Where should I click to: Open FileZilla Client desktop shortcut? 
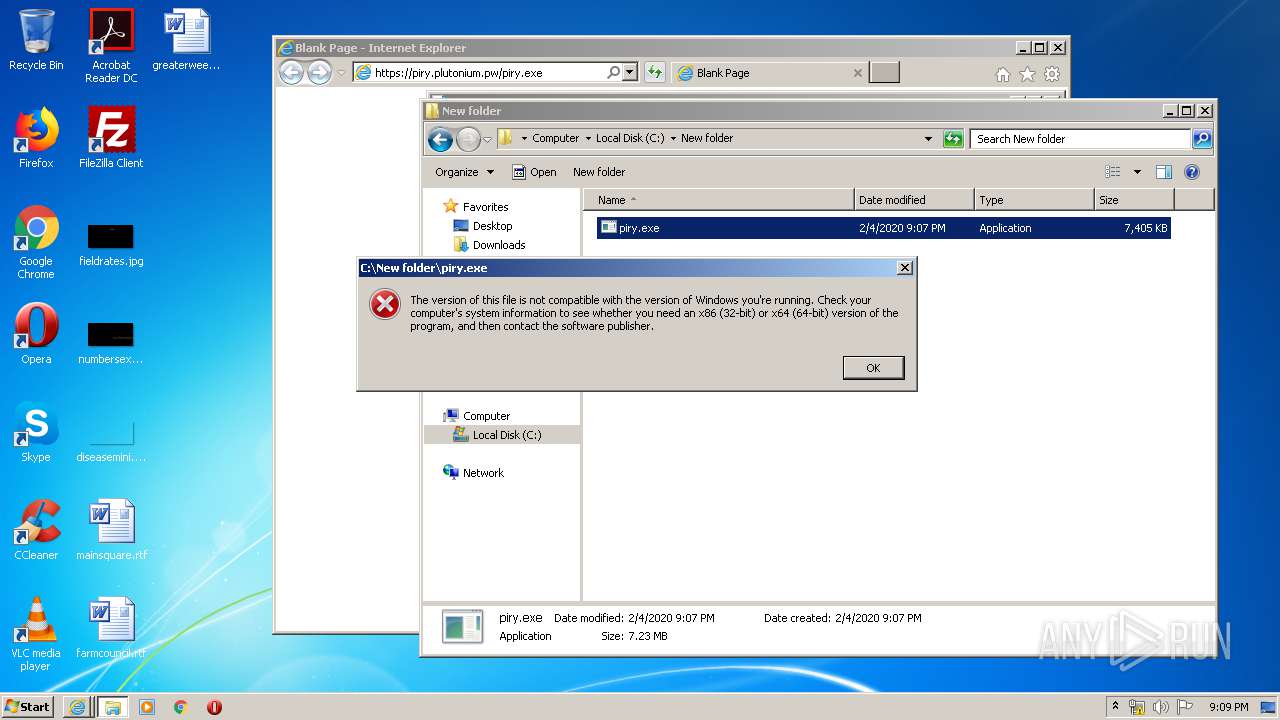(x=111, y=138)
